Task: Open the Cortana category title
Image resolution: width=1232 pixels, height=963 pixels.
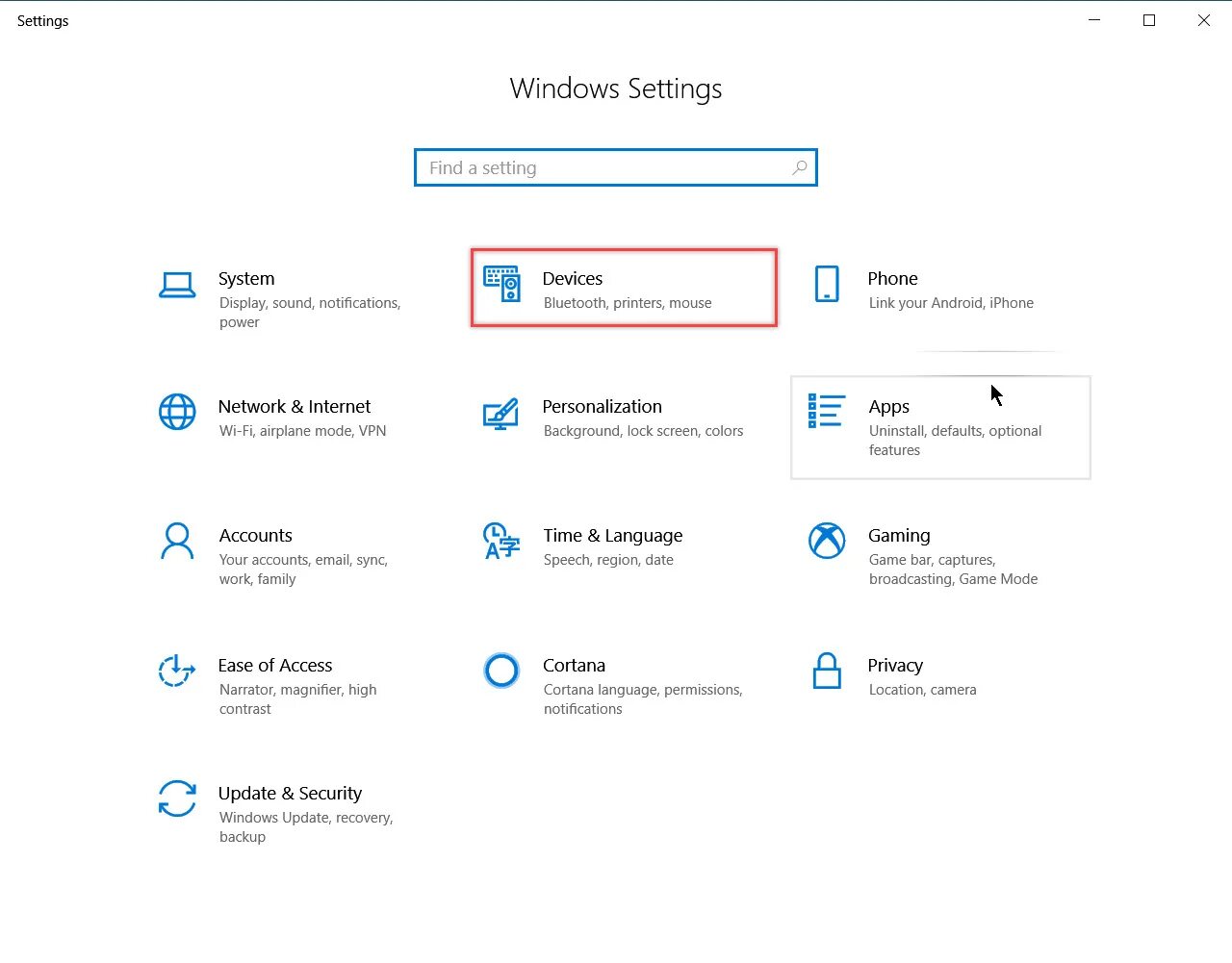Action: [x=575, y=665]
